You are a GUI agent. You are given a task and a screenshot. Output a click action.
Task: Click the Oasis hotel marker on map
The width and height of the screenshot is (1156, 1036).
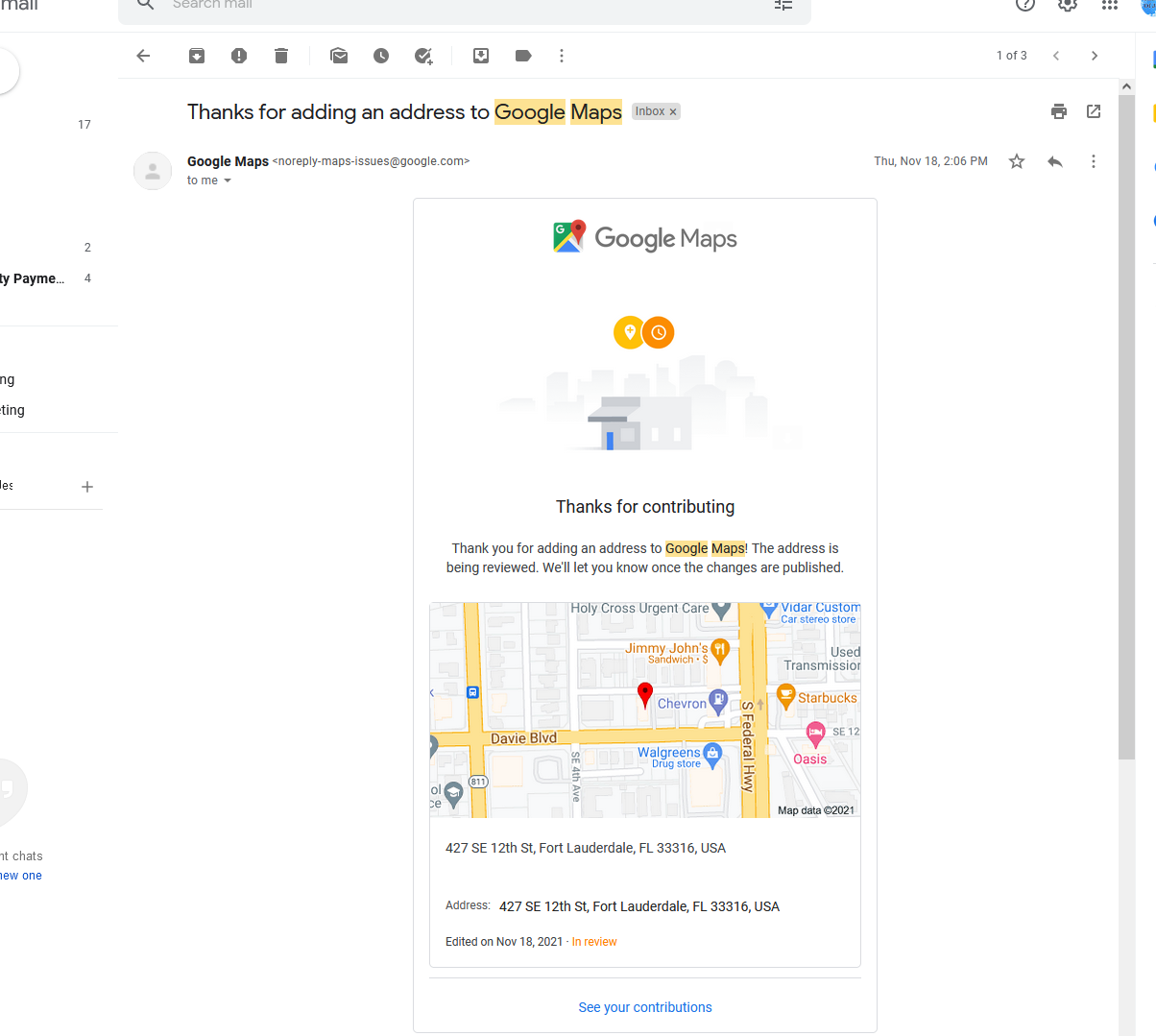coord(815,735)
